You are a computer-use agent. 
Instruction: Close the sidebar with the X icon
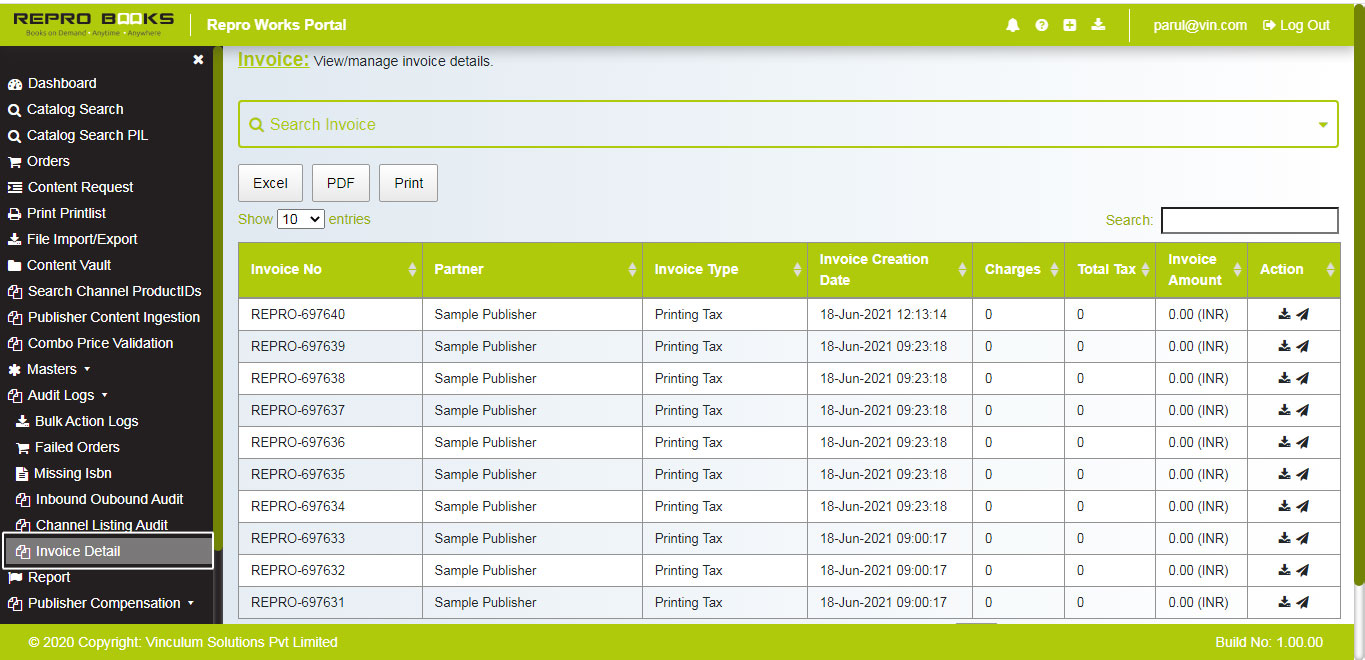[197, 59]
